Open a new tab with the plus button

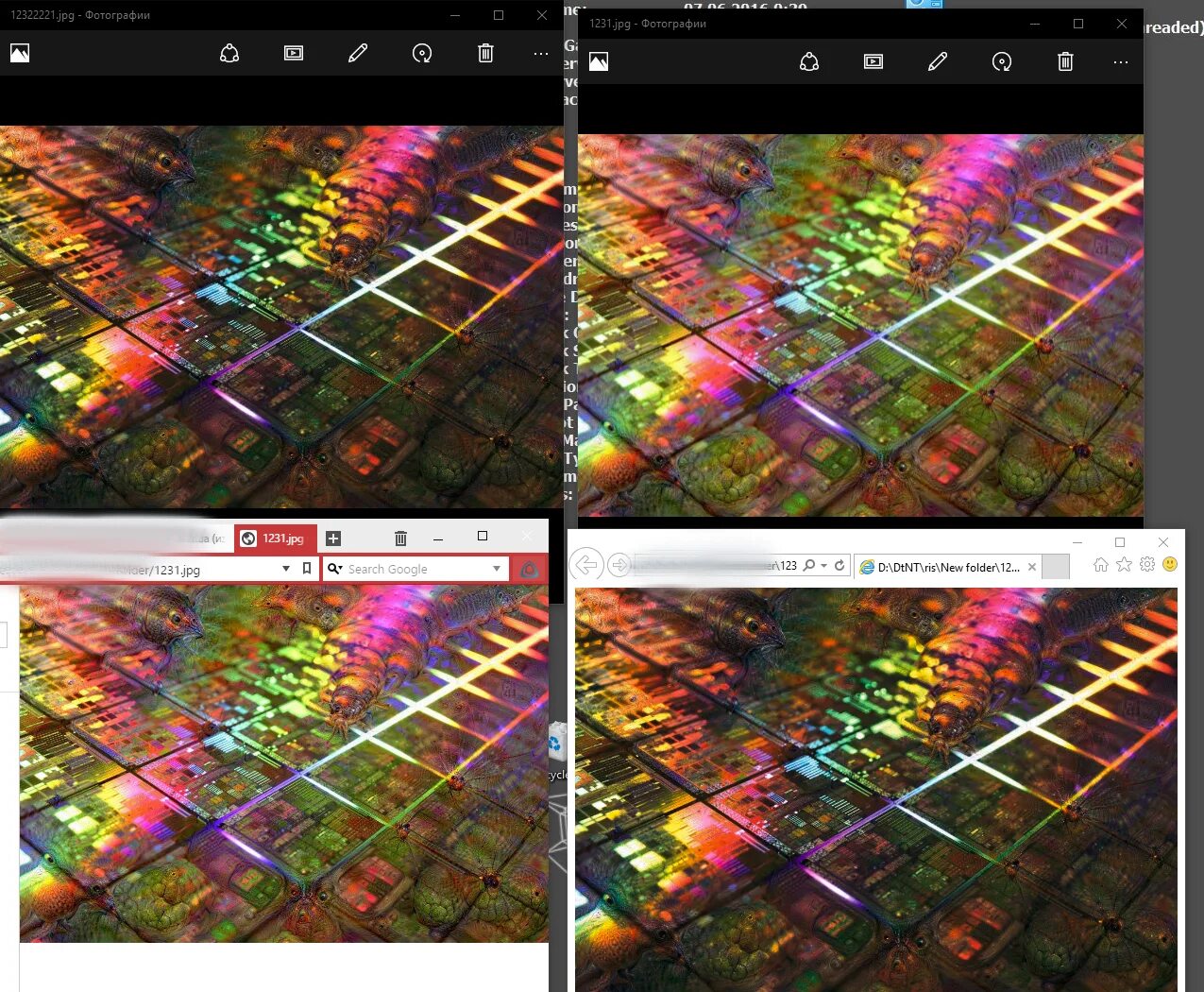pyautogui.click(x=332, y=539)
